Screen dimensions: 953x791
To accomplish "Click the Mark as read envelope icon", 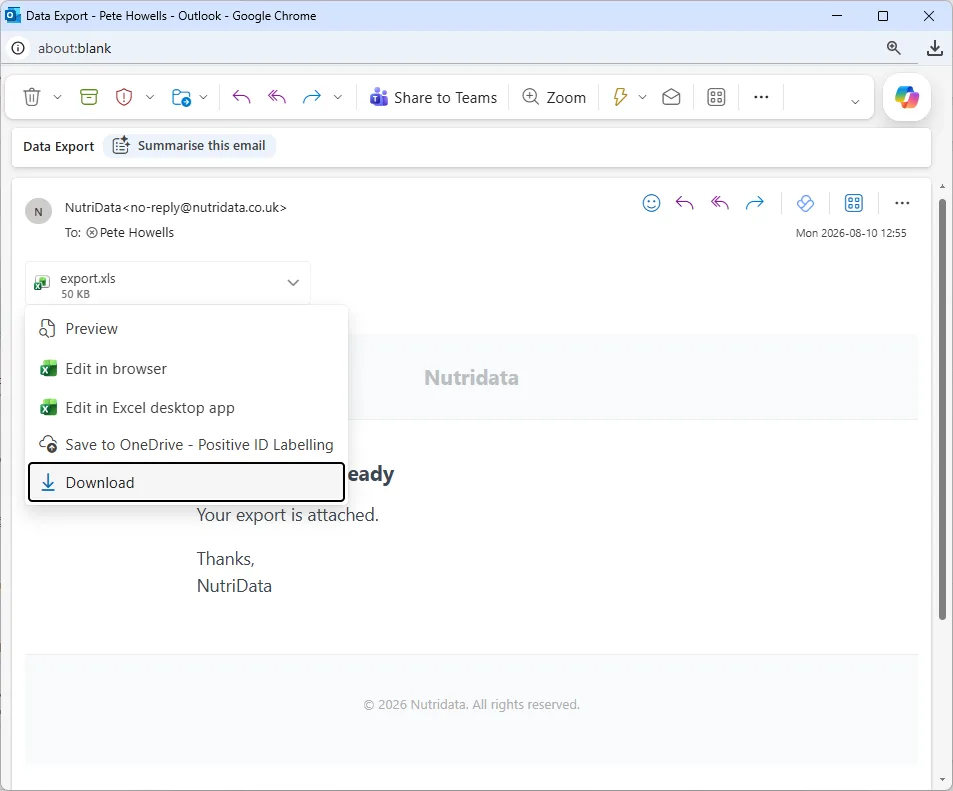I will pos(671,97).
